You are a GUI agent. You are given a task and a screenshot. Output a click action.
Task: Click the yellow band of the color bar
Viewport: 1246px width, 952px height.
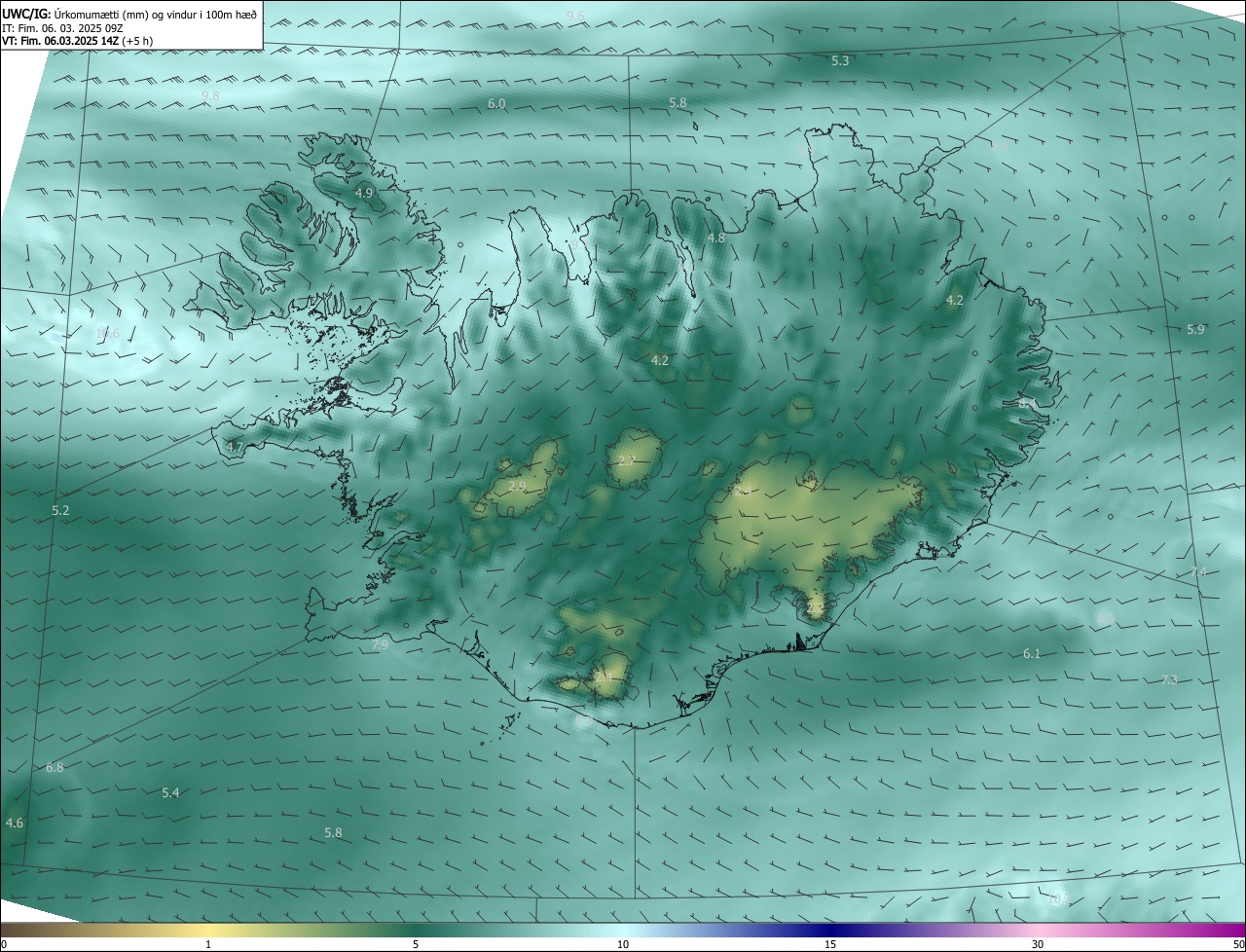point(209,930)
